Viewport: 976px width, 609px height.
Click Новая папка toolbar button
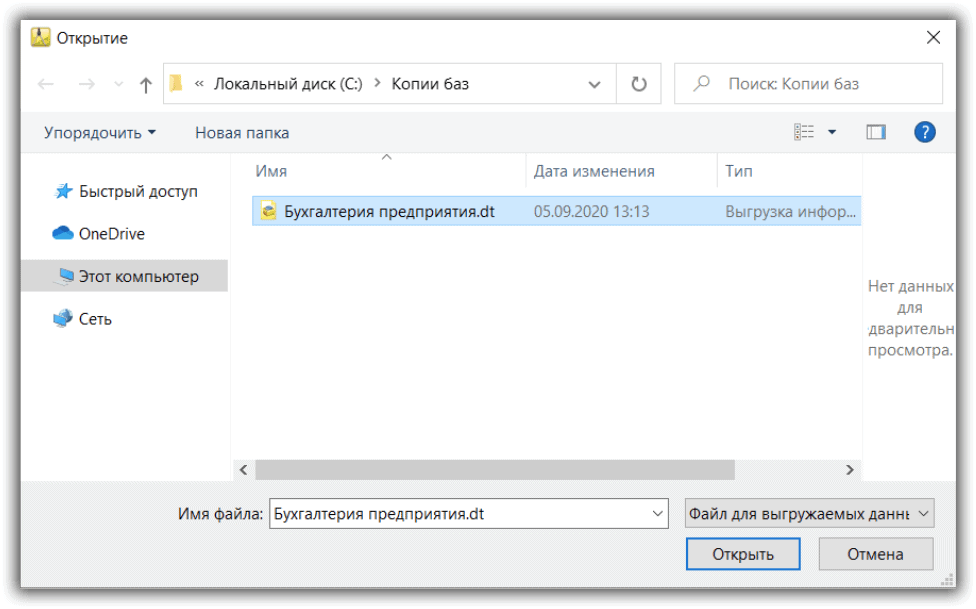(x=242, y=132)
